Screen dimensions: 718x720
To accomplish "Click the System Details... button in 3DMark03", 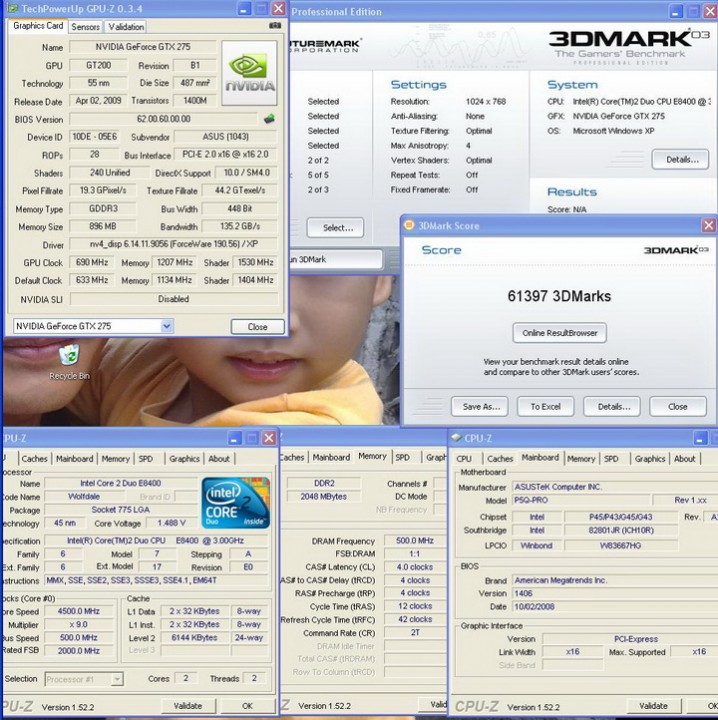I will tap(680, 159).
